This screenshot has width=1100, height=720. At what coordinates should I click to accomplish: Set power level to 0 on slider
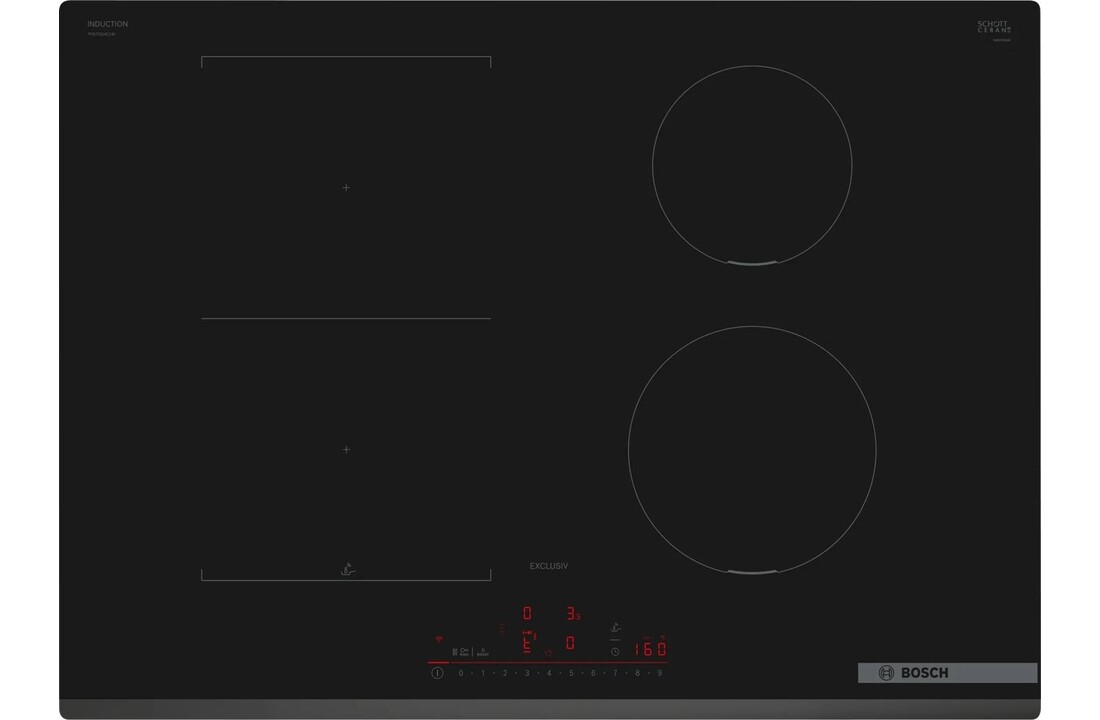pos(461,673)
